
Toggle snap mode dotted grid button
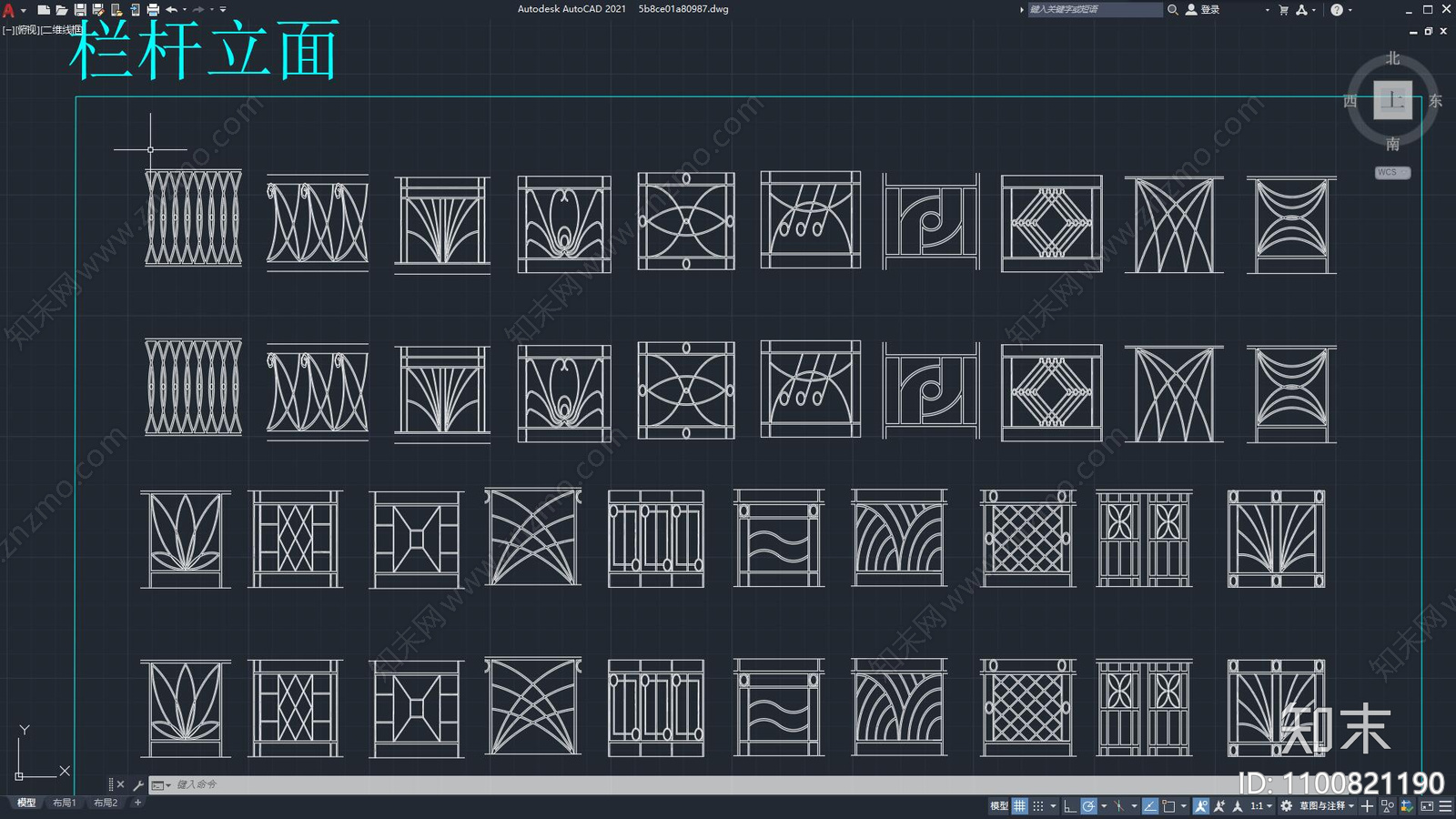click(x=1038, y=805)
